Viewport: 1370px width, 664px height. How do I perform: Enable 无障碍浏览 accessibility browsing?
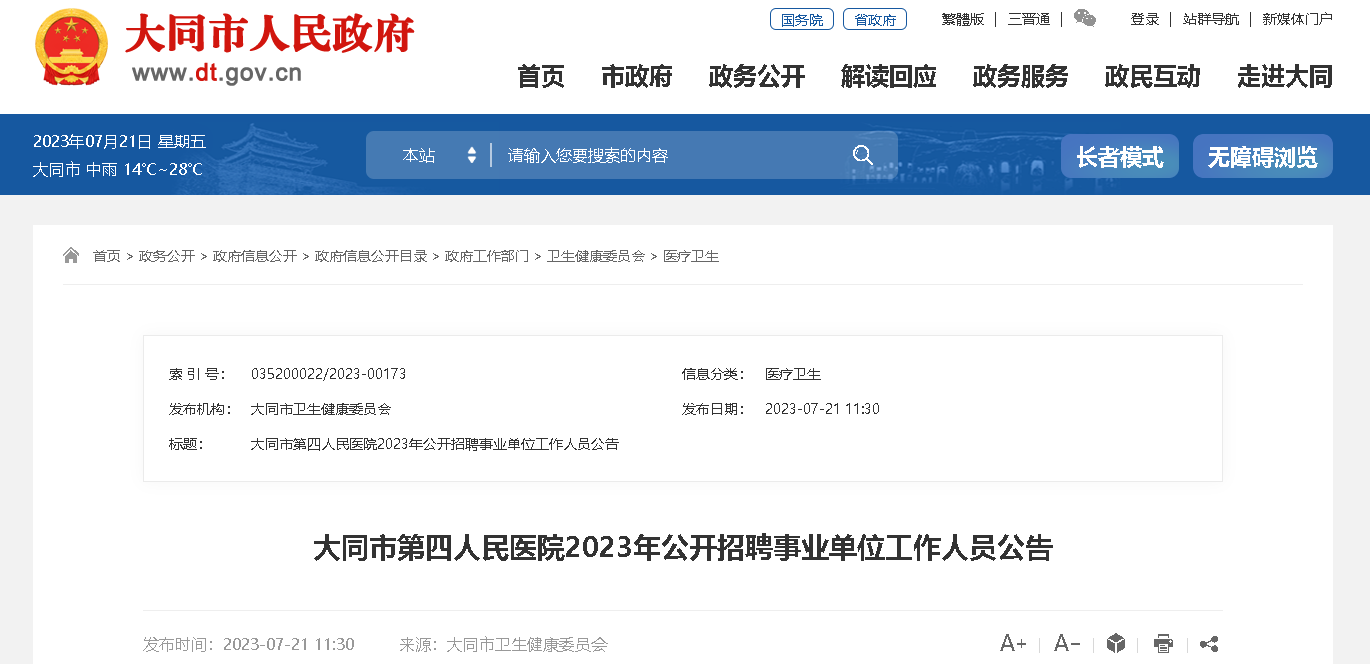click(1262, 157)
